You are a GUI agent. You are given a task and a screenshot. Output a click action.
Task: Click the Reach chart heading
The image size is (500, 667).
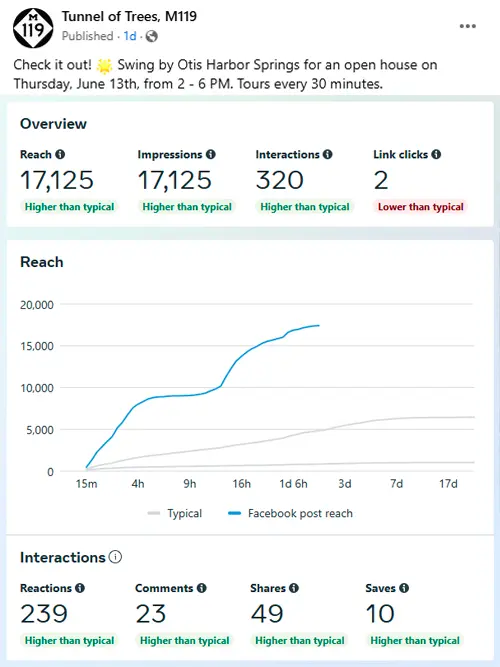(42, 262)
